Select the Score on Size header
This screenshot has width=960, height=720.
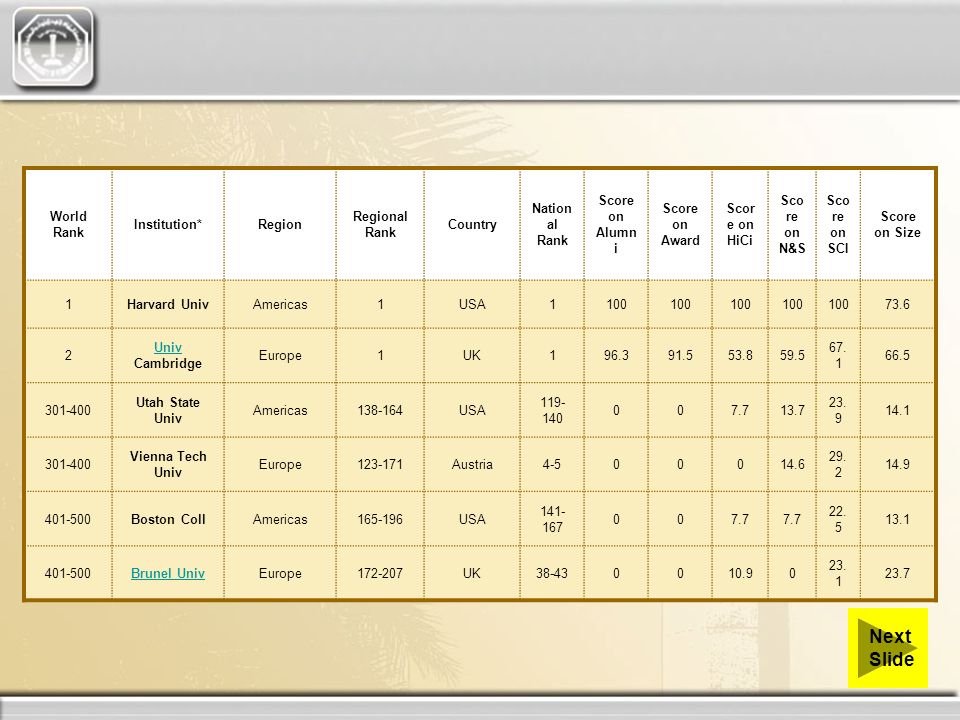pos(898,224)
